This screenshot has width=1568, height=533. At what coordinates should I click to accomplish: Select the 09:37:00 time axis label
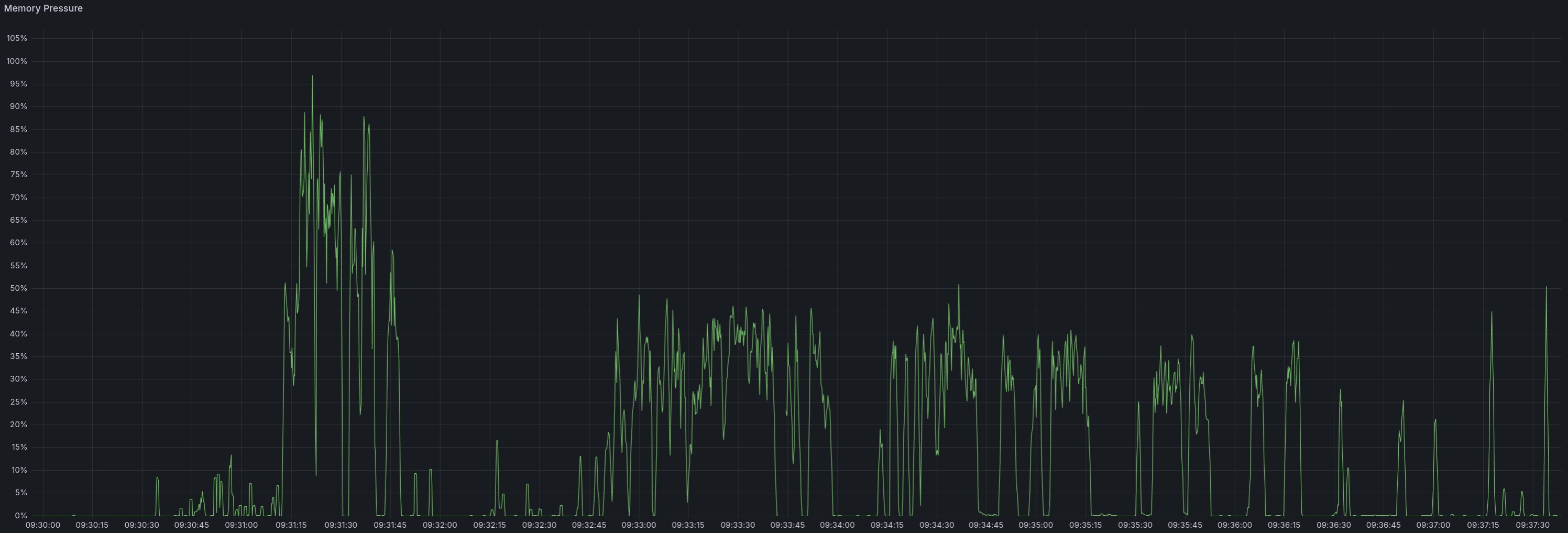coord(1433,526)
